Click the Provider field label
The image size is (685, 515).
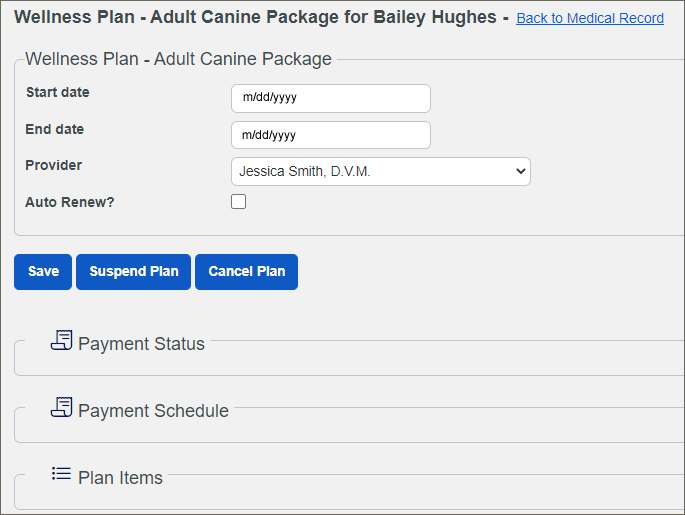click(54, 165)
